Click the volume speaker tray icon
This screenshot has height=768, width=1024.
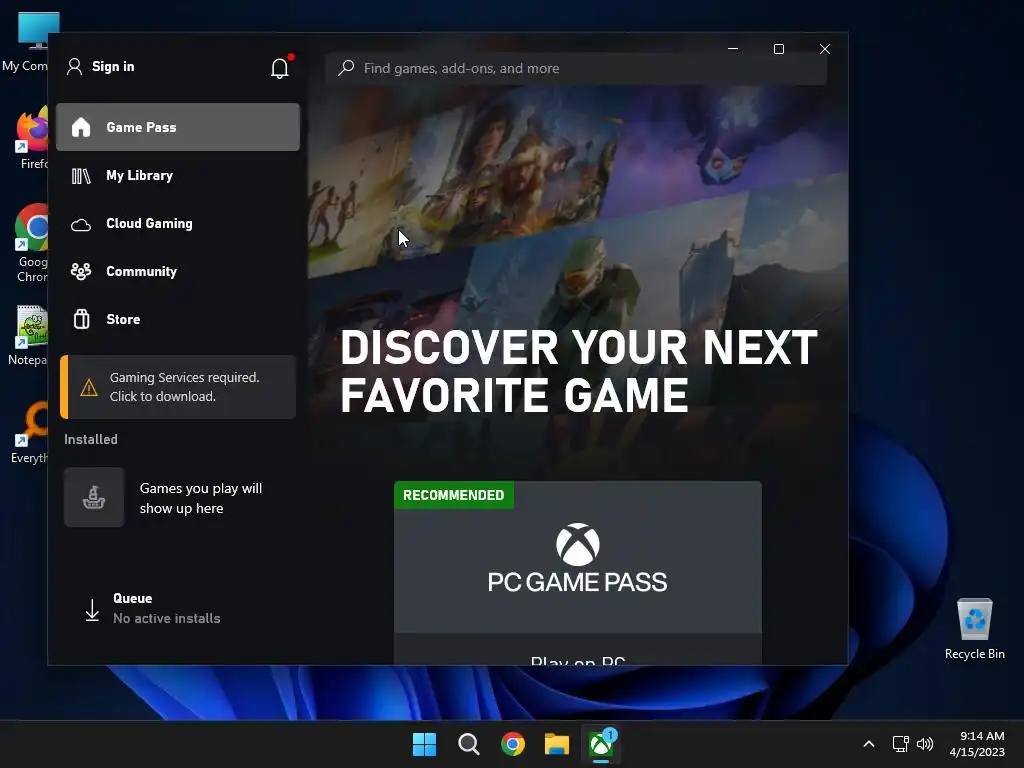pyautogui.click(x=925, y=744)
